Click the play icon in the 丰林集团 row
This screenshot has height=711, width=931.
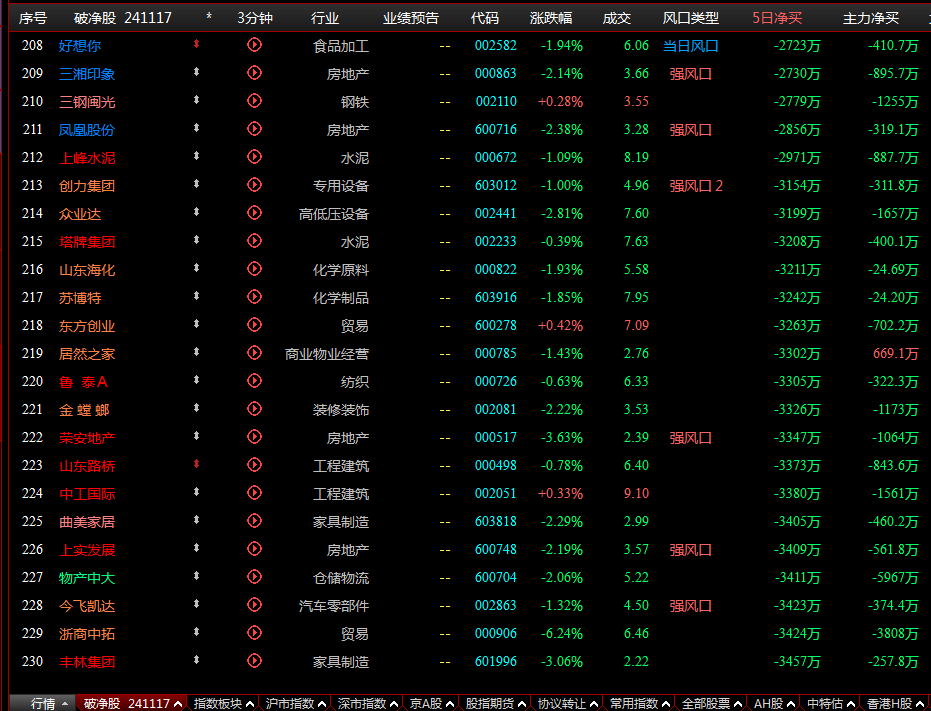pos(254,661)
